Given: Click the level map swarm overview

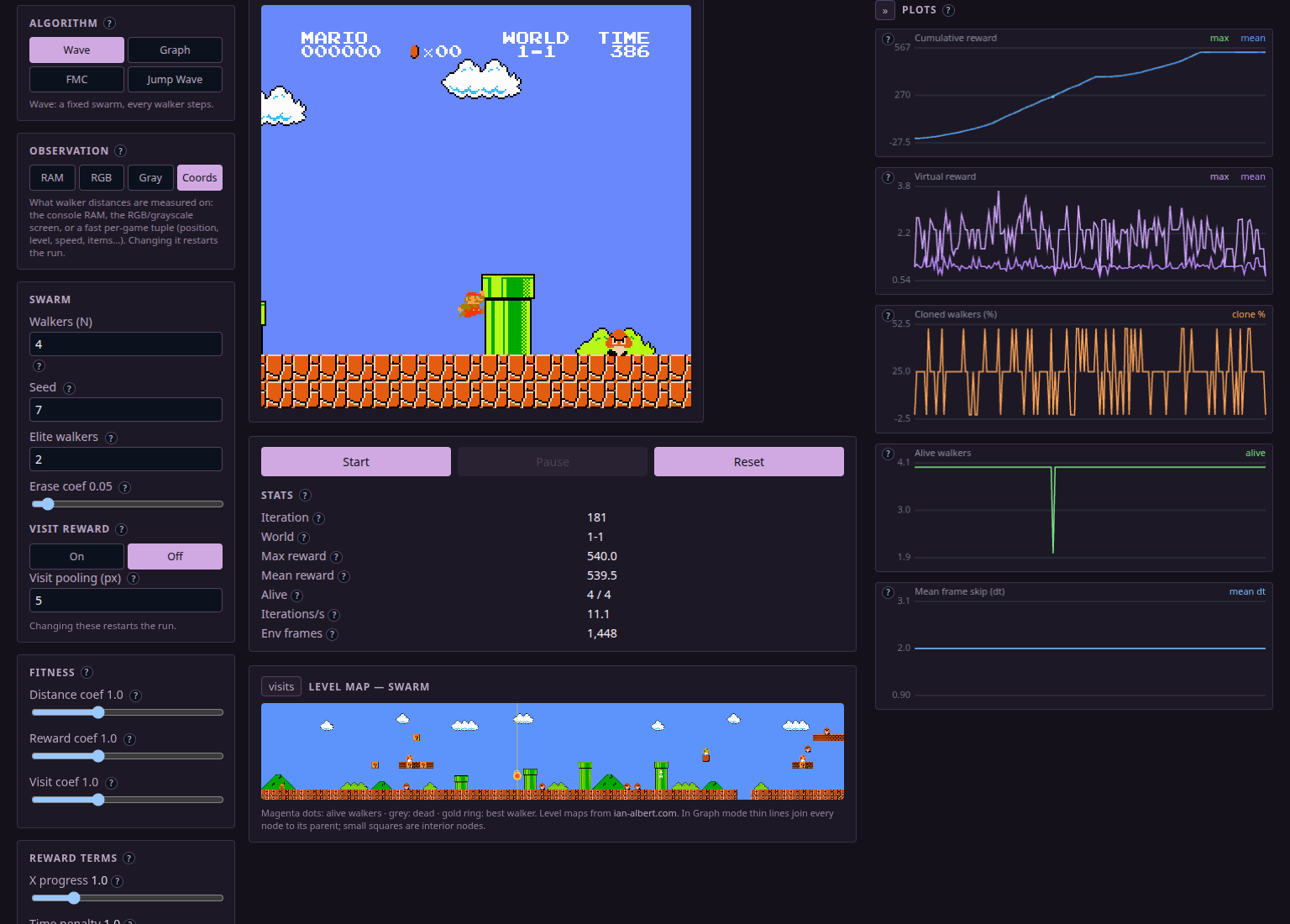Looking at the screenshot, I should click(x=553, y=751).
